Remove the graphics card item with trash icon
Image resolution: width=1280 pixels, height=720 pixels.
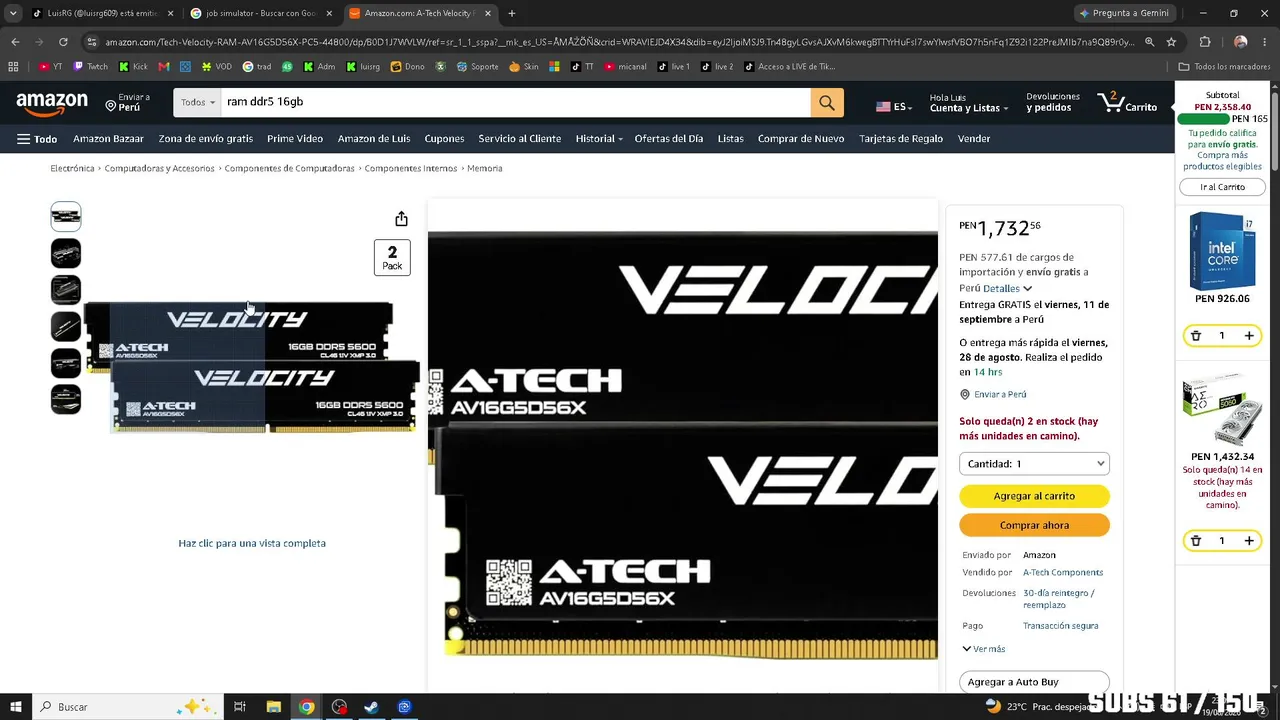tap(1195, 541)
